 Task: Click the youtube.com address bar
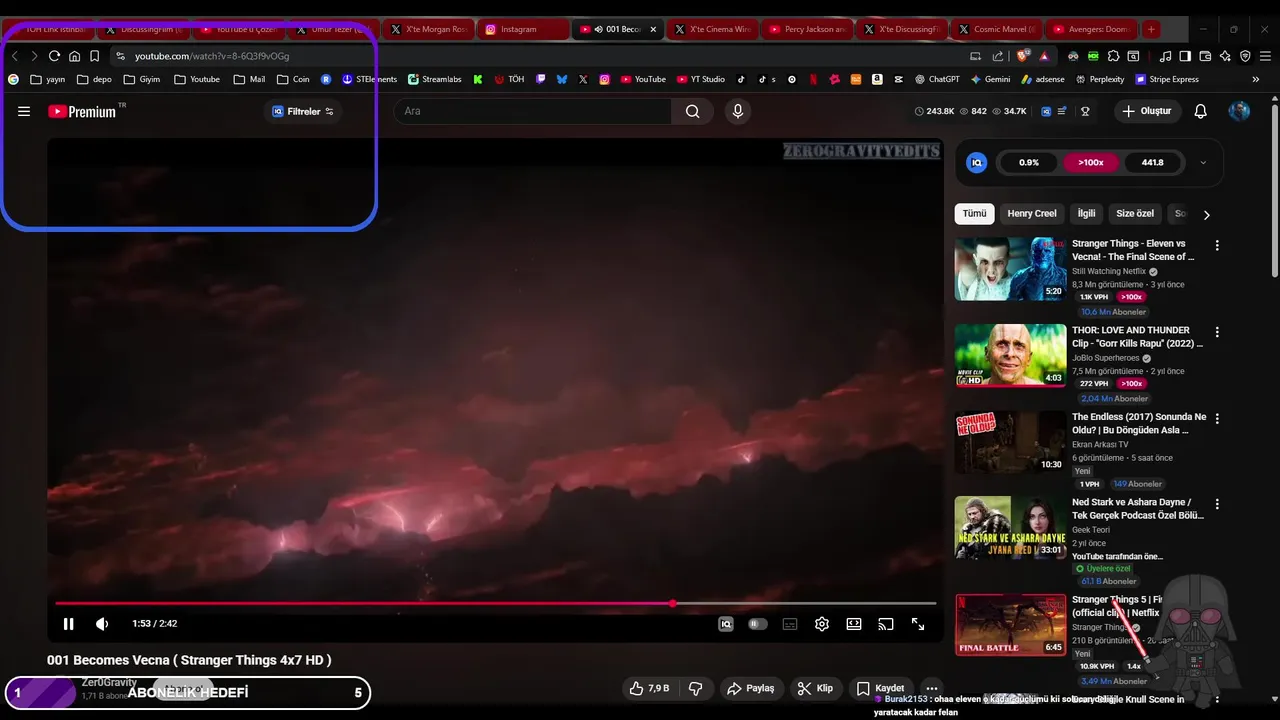pyautogui.click(x=540, y=56)
